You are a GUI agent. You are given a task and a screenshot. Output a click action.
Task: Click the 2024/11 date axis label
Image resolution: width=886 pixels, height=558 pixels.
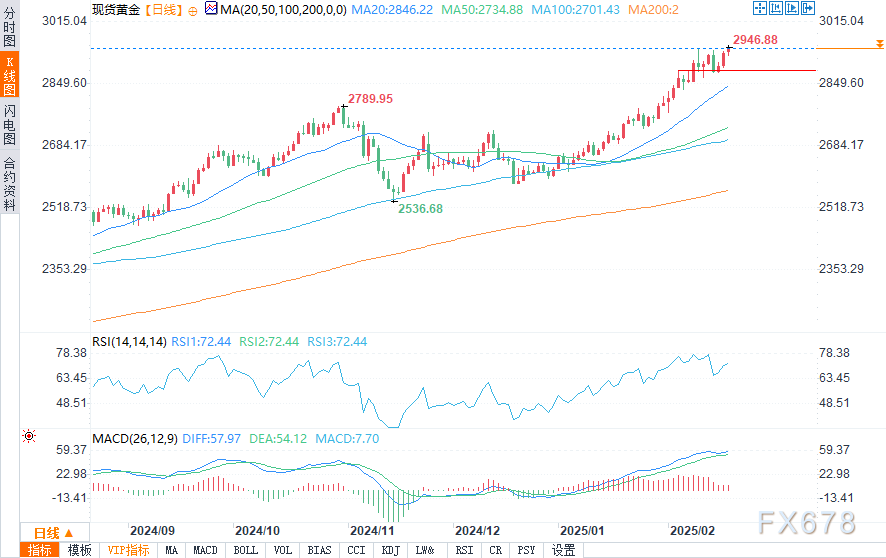[372, 531]
